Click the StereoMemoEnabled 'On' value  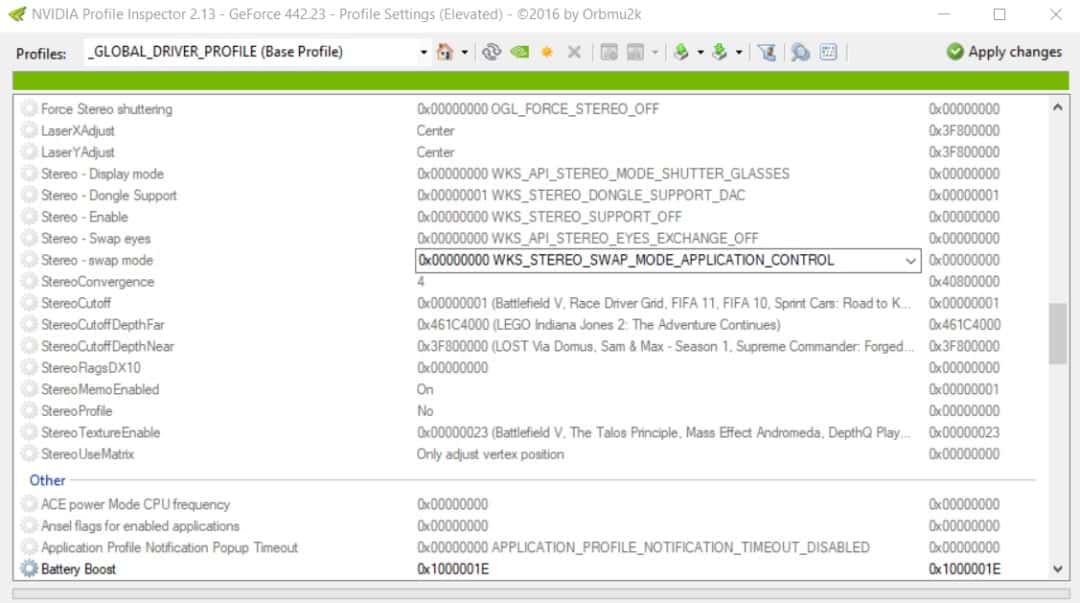[x=425, y=389]
